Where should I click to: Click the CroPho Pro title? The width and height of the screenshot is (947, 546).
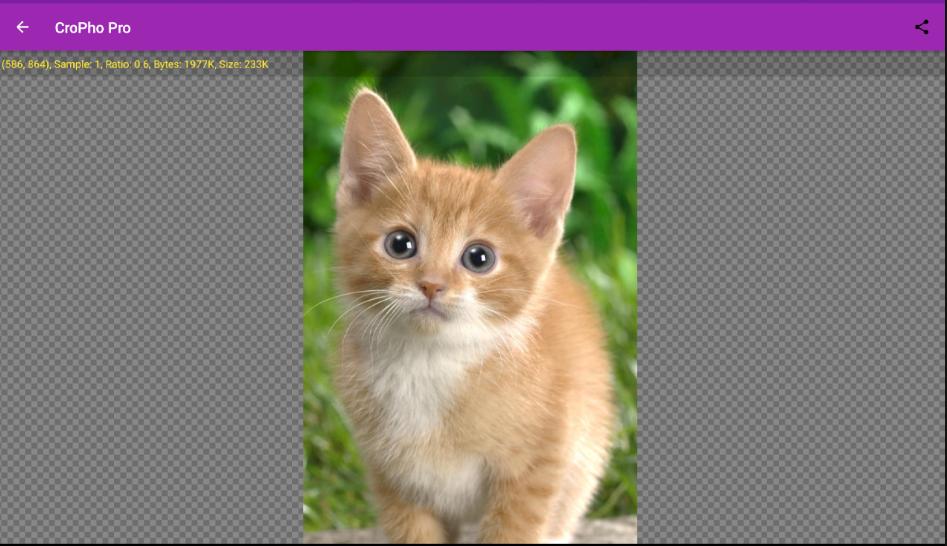tap(92, 28)
